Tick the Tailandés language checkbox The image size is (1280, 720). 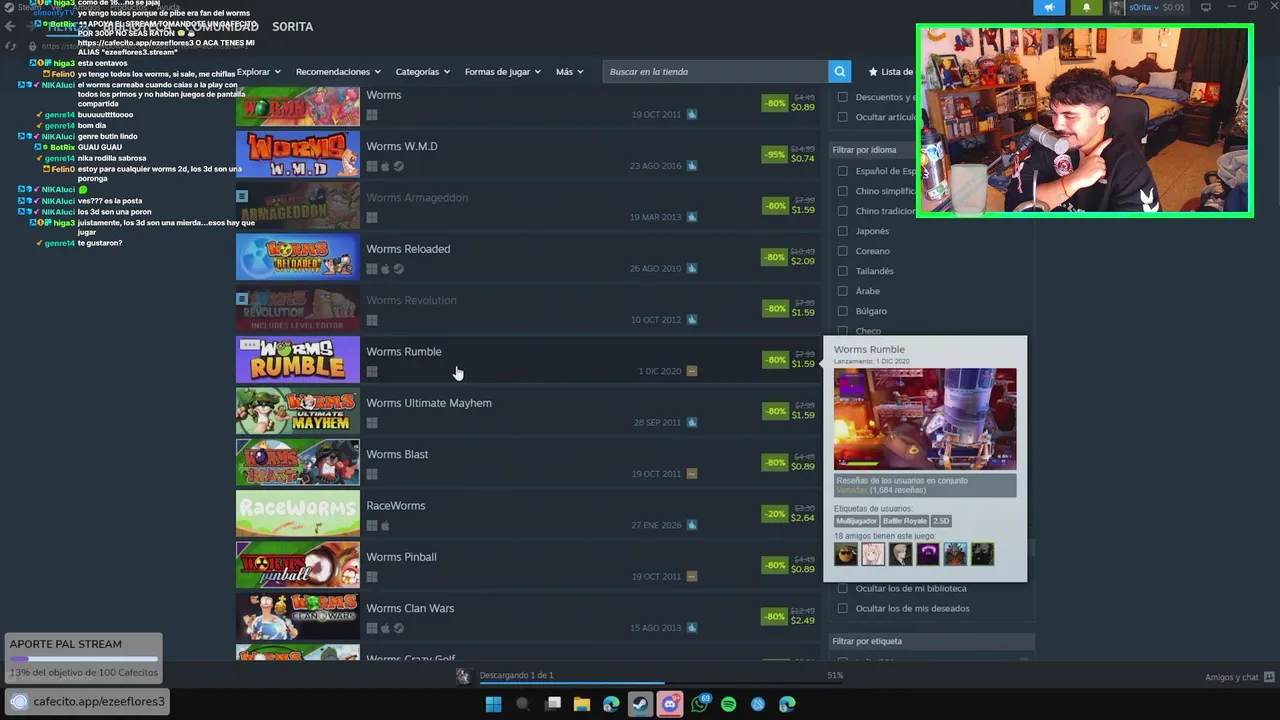(842, 271)
